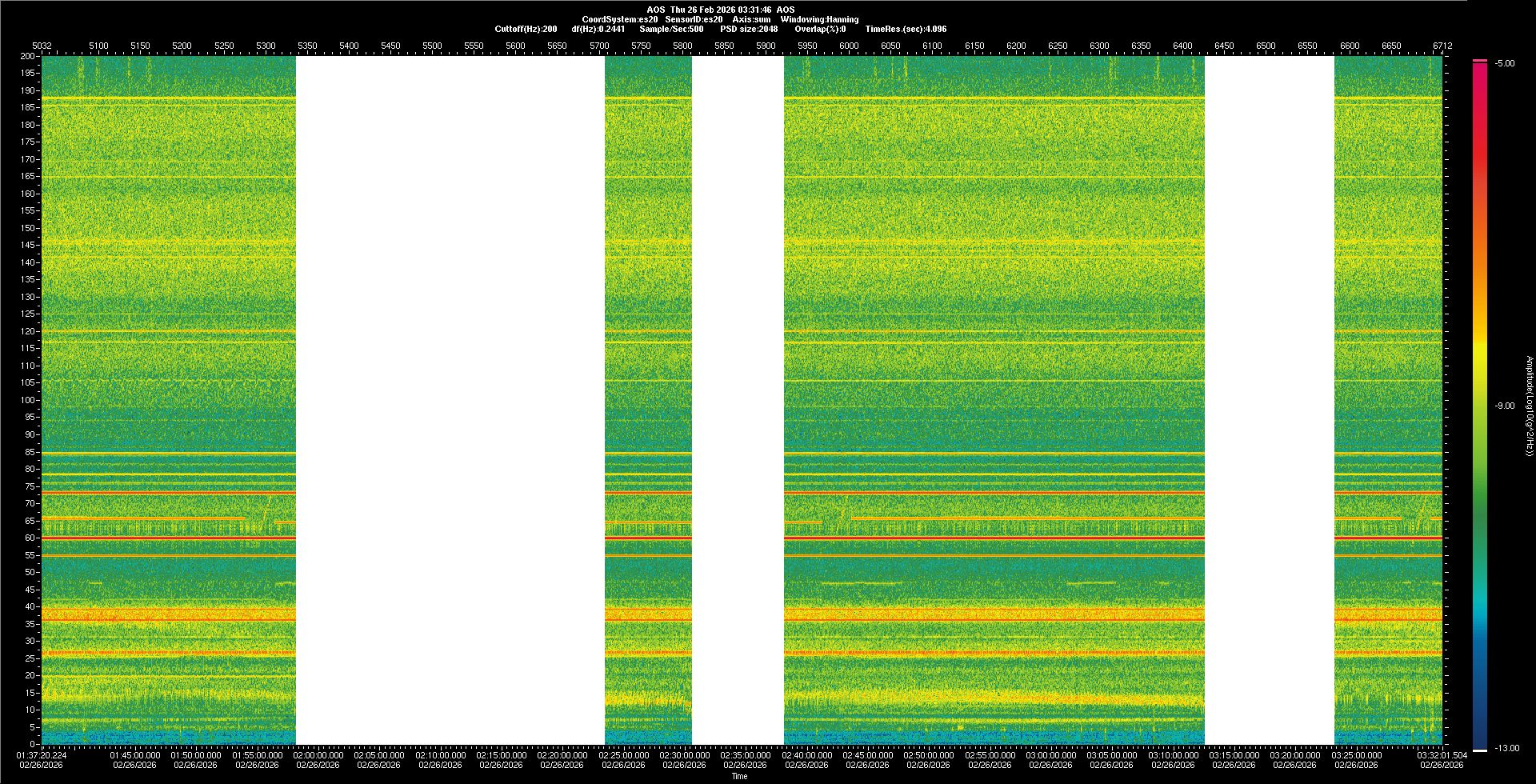Click the 6000 tick on top axis
The width and height of the screenshot is (1536, 784).
(x=849, y=46)
